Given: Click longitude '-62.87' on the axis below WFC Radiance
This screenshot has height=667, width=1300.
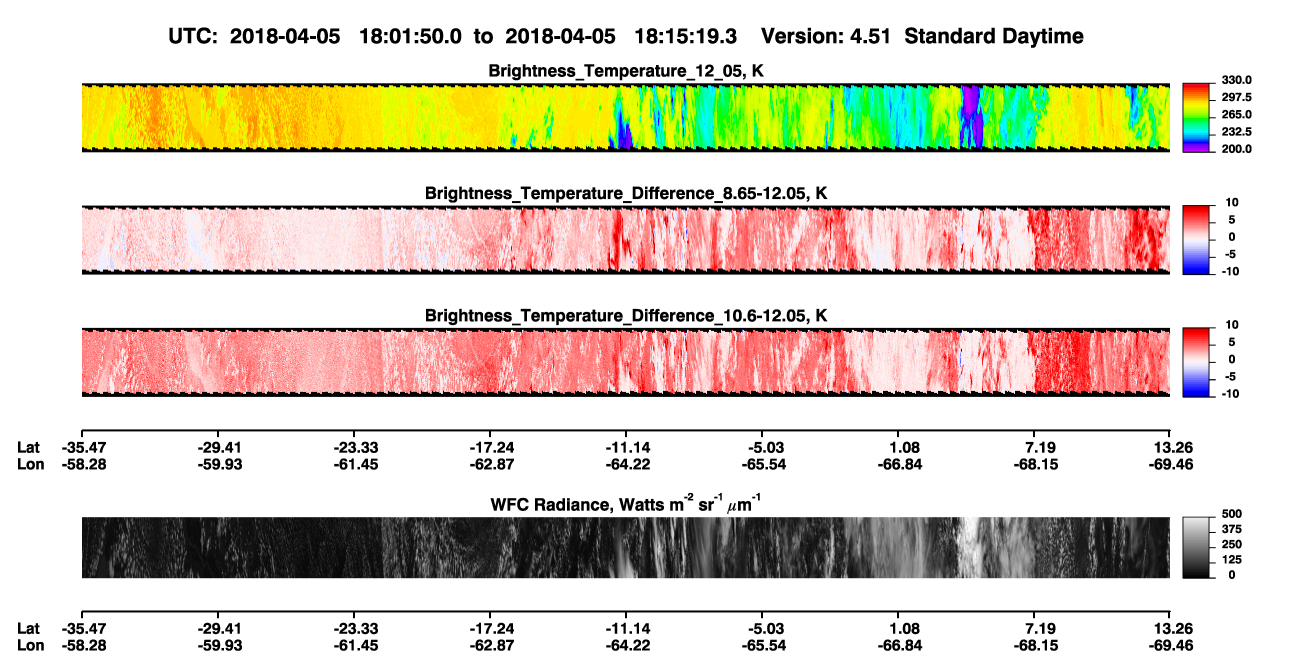Looking at the screenshot, I should point(490,645).
